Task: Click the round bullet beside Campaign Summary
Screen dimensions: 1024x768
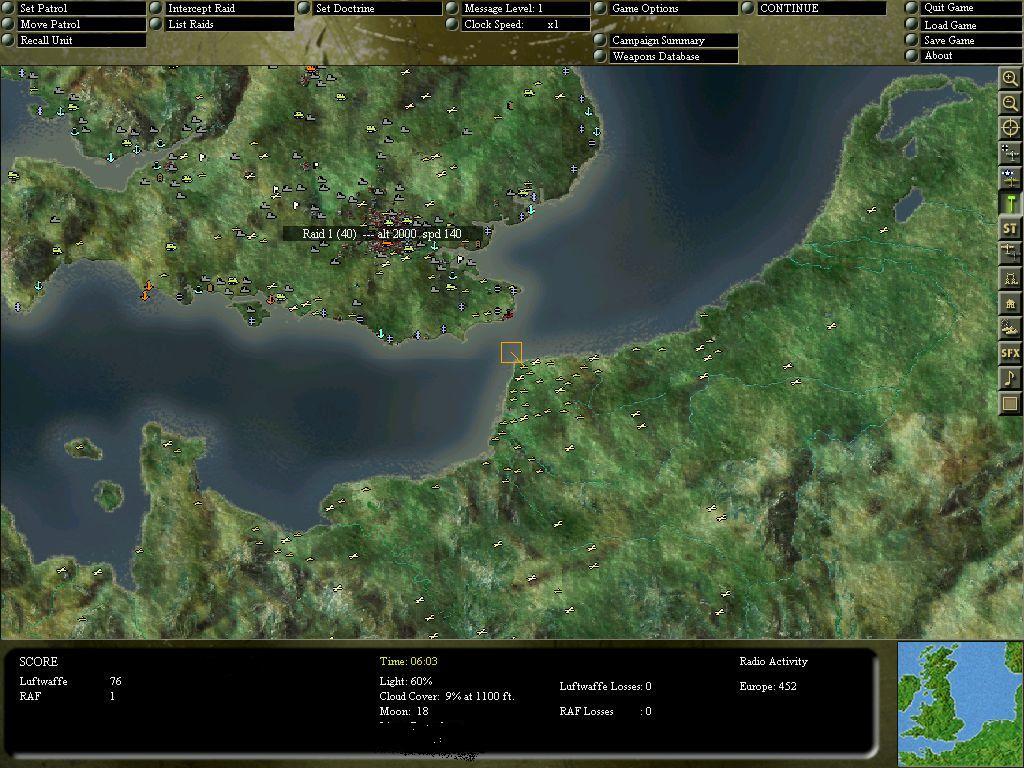Action: pyautogui.click(x=600, y=40)
